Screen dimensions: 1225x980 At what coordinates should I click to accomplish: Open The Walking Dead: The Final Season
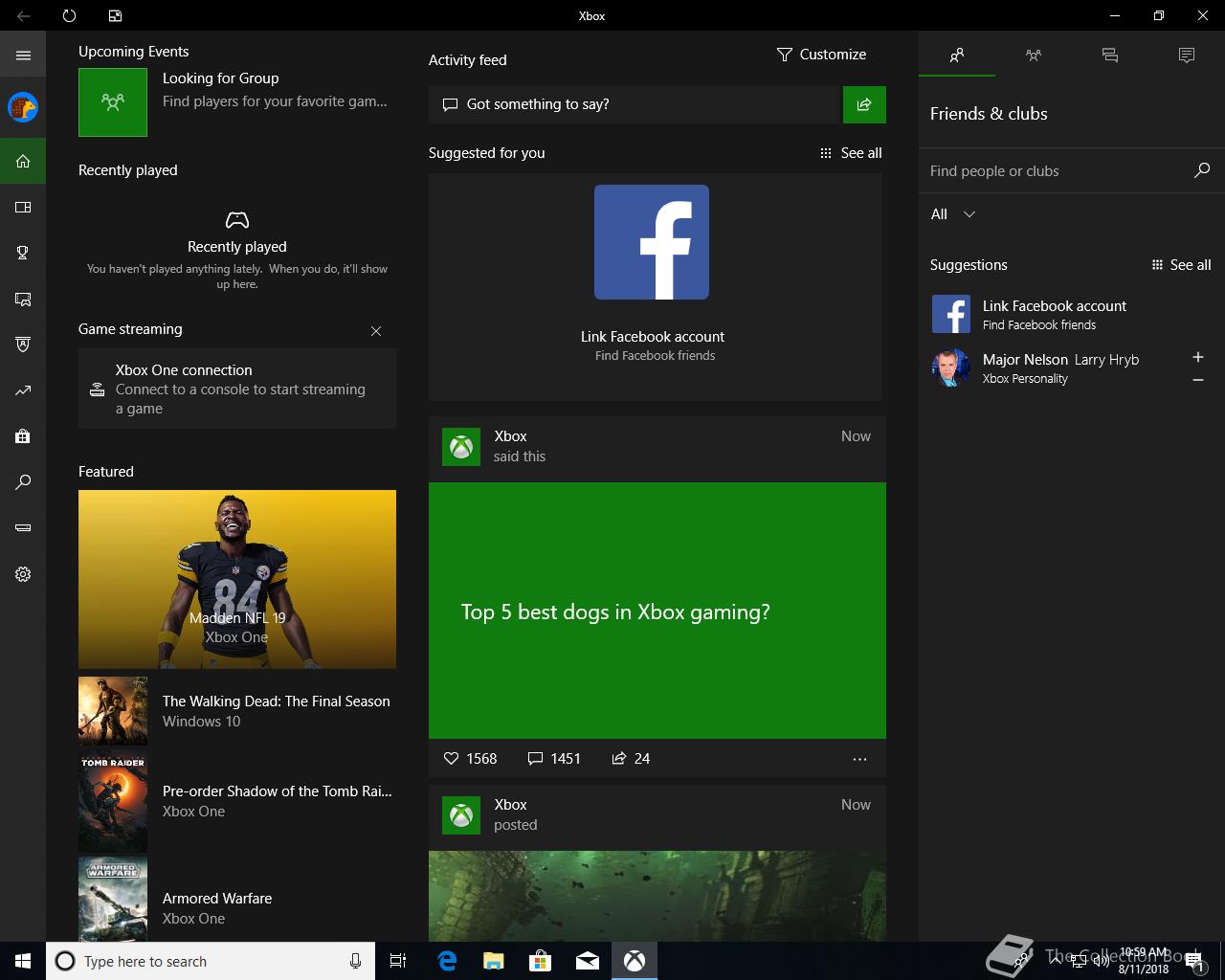click(237, 711)
